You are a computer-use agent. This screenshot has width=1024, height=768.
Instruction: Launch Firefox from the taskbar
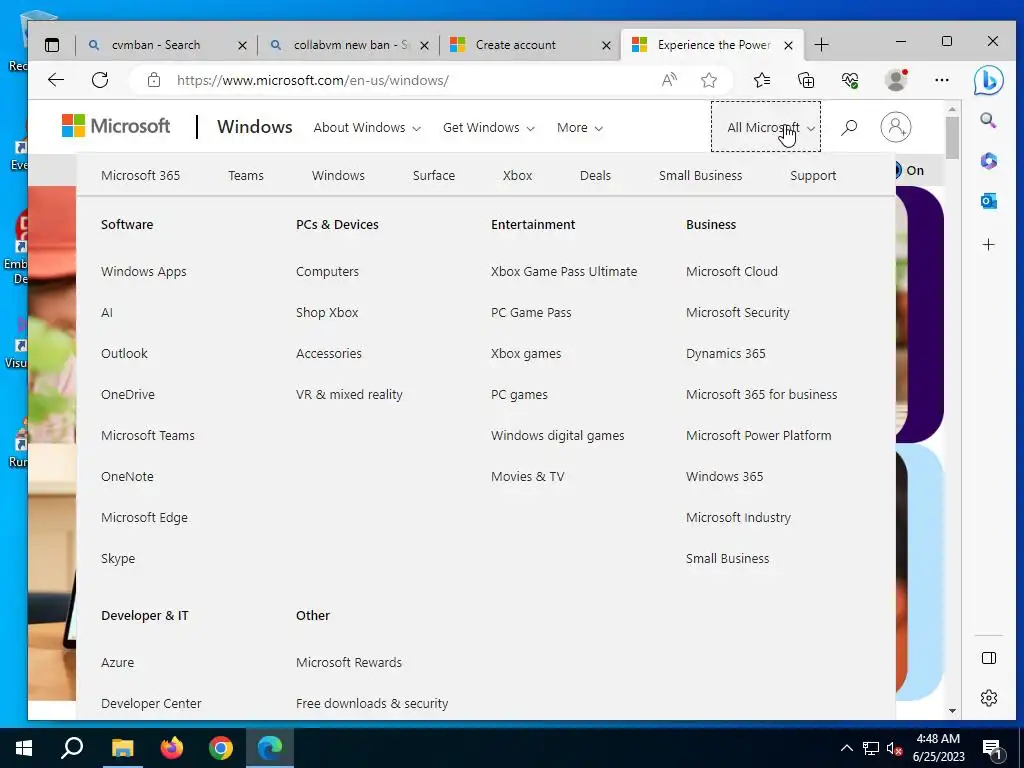coord(172,748)
